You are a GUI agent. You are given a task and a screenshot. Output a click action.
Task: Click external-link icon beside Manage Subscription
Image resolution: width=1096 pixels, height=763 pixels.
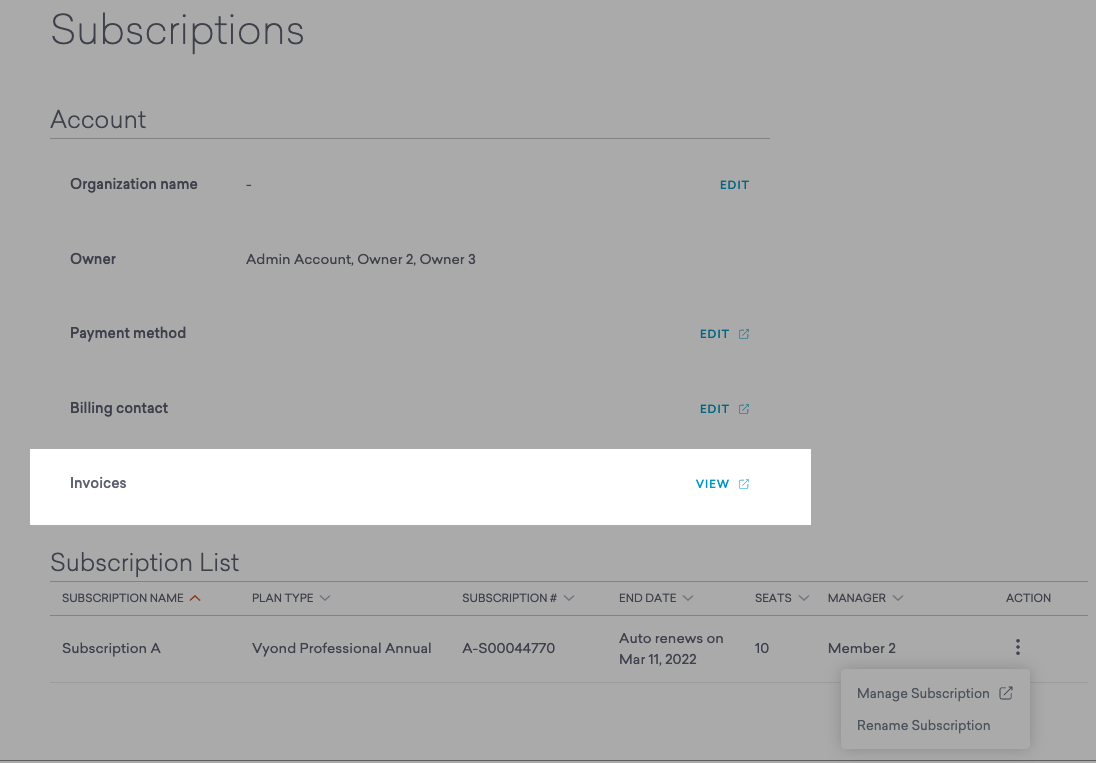point(1006,693)
